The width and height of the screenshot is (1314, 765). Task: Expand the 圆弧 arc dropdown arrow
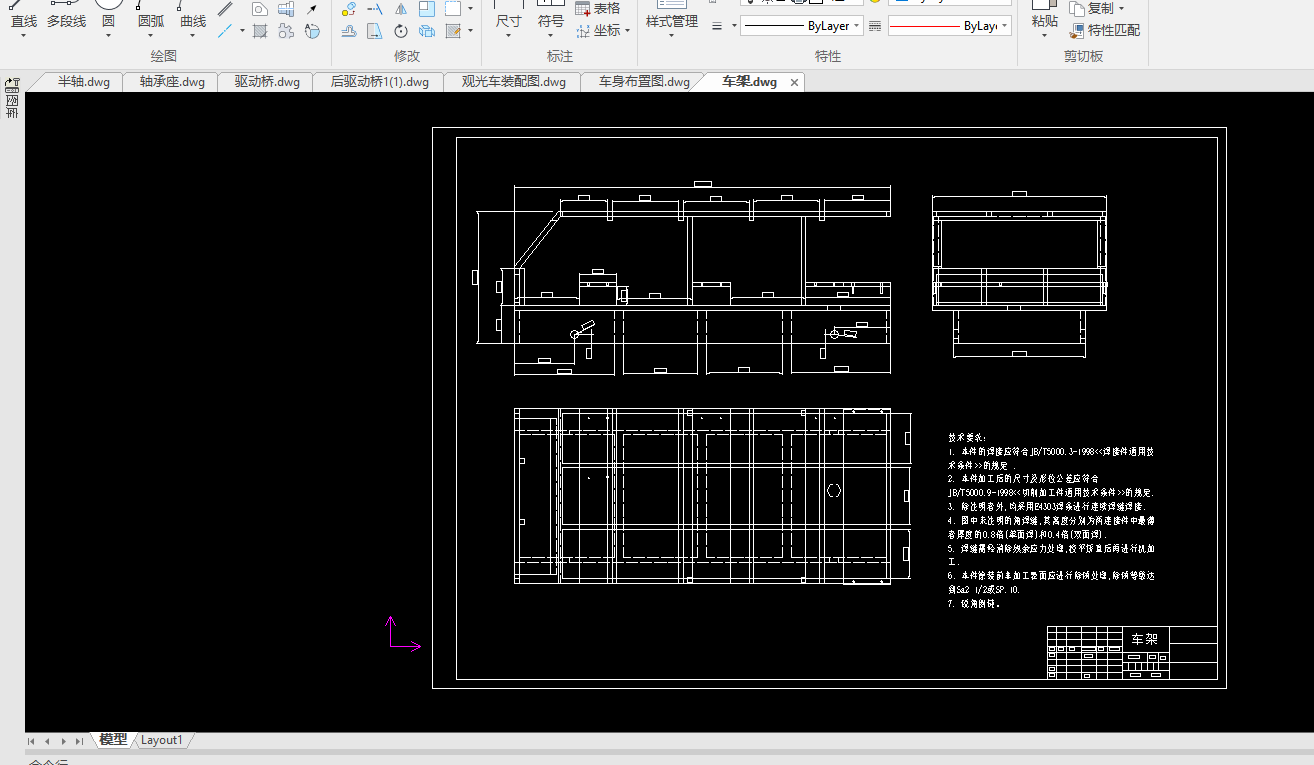(151, 36)
